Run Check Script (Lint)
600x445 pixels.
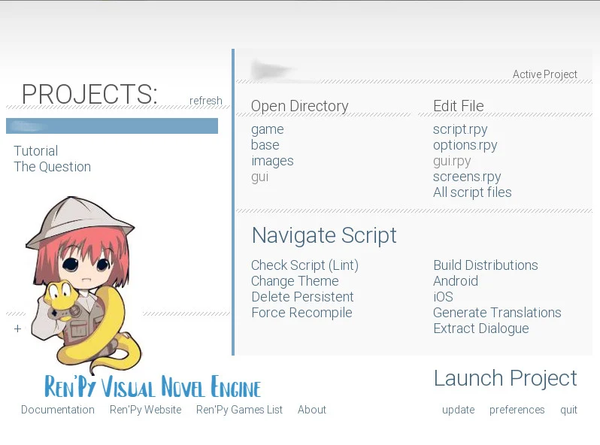pyautogui.click(x=304, y=265)
